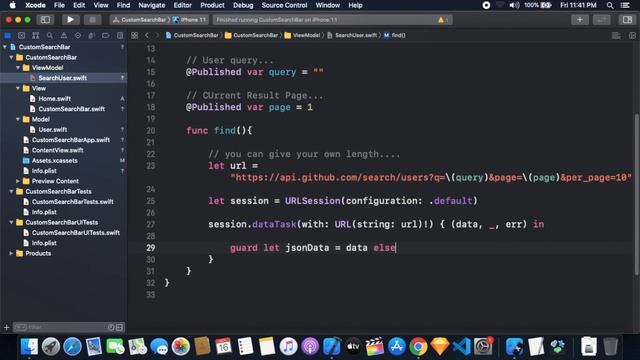This screenshot has width=640, height=360.
Task: Click SearchUser.swift in the jump bar
Action: click(x=352, y=36)
